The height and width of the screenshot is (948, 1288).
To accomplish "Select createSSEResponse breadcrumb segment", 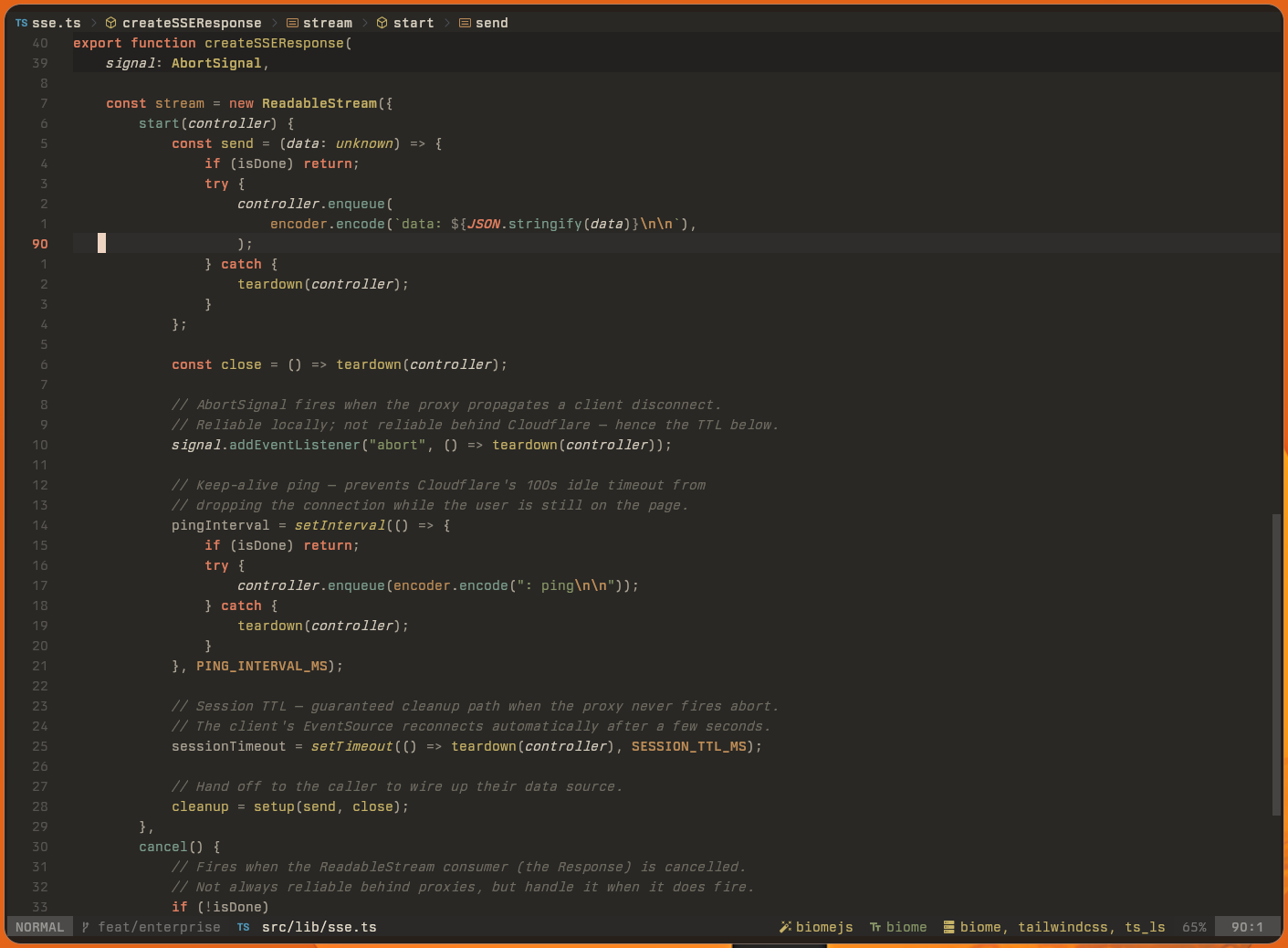I will click(192, 23).
